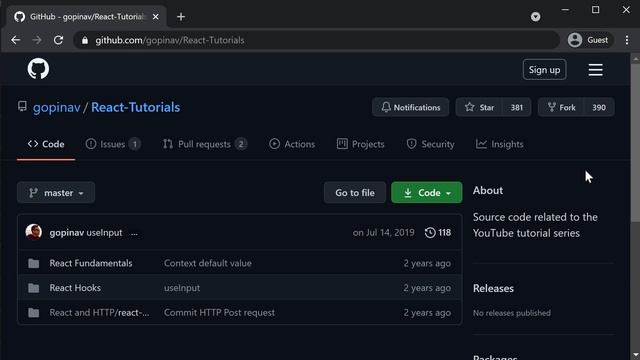The width and height of the screenshot is (640, 360).
Task: Click the scrollbar down arrow
Action: point(636,356)
